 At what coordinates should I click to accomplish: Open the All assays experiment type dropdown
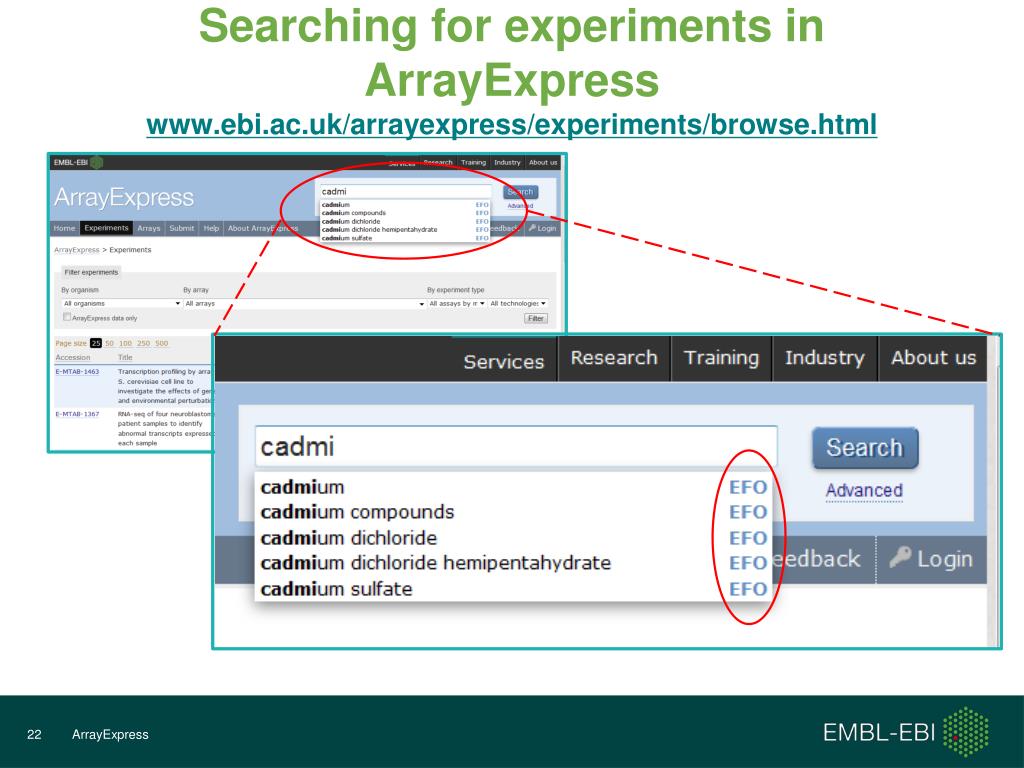click(x=457, y=304)
